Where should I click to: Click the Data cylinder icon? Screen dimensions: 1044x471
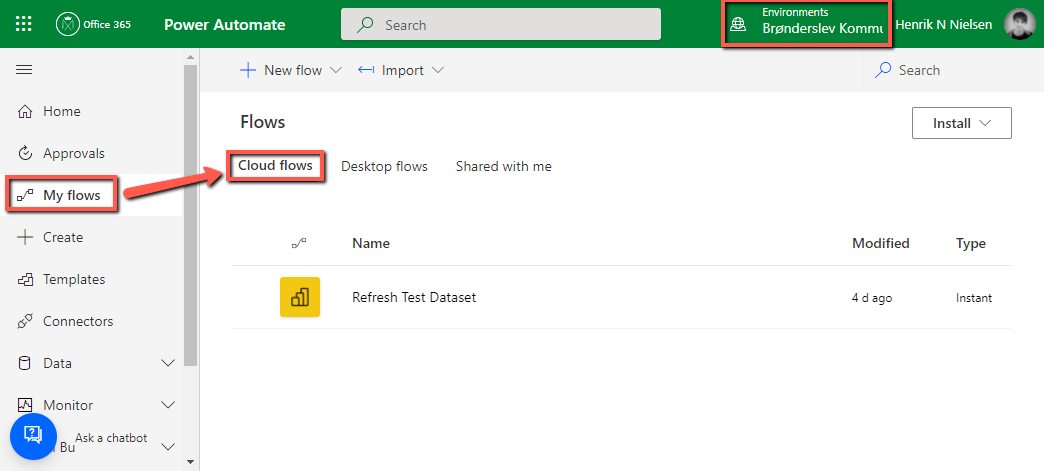25,363
